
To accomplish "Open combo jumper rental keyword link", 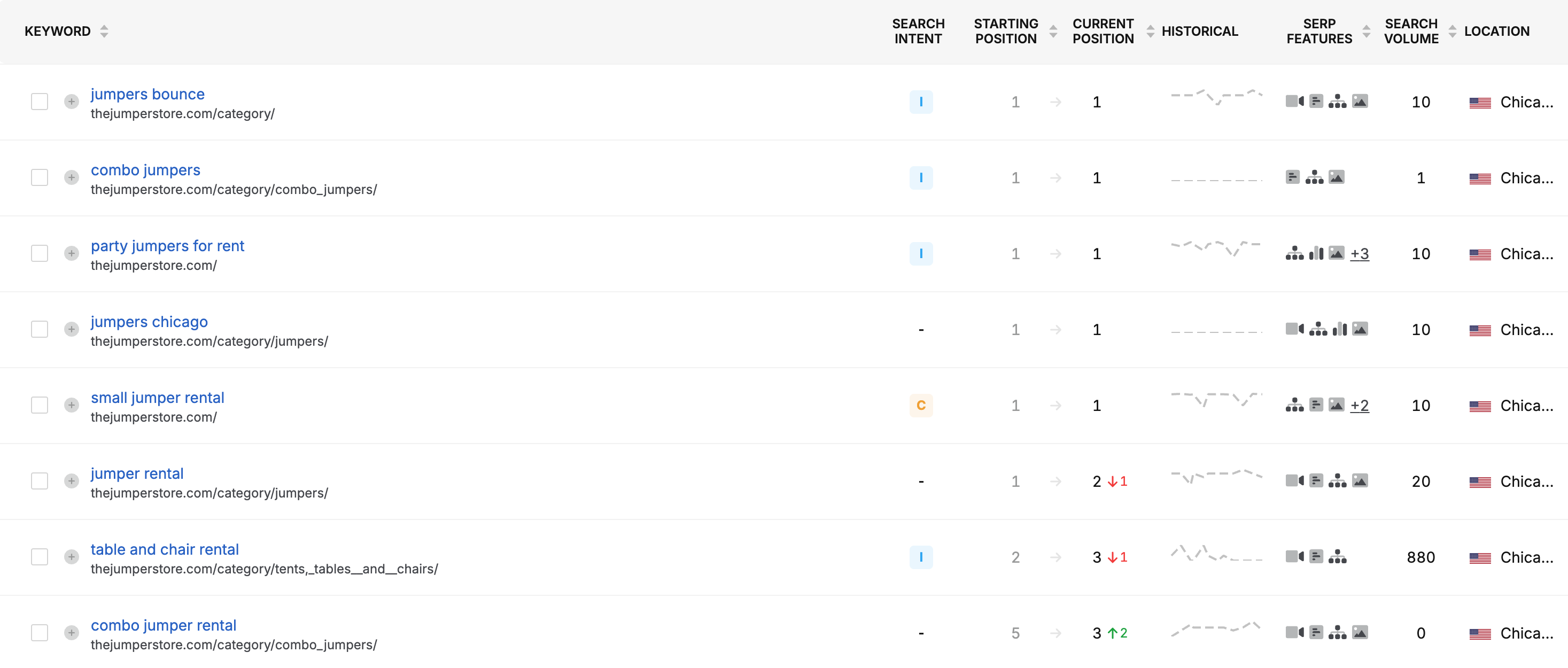I will pos(163,625).
